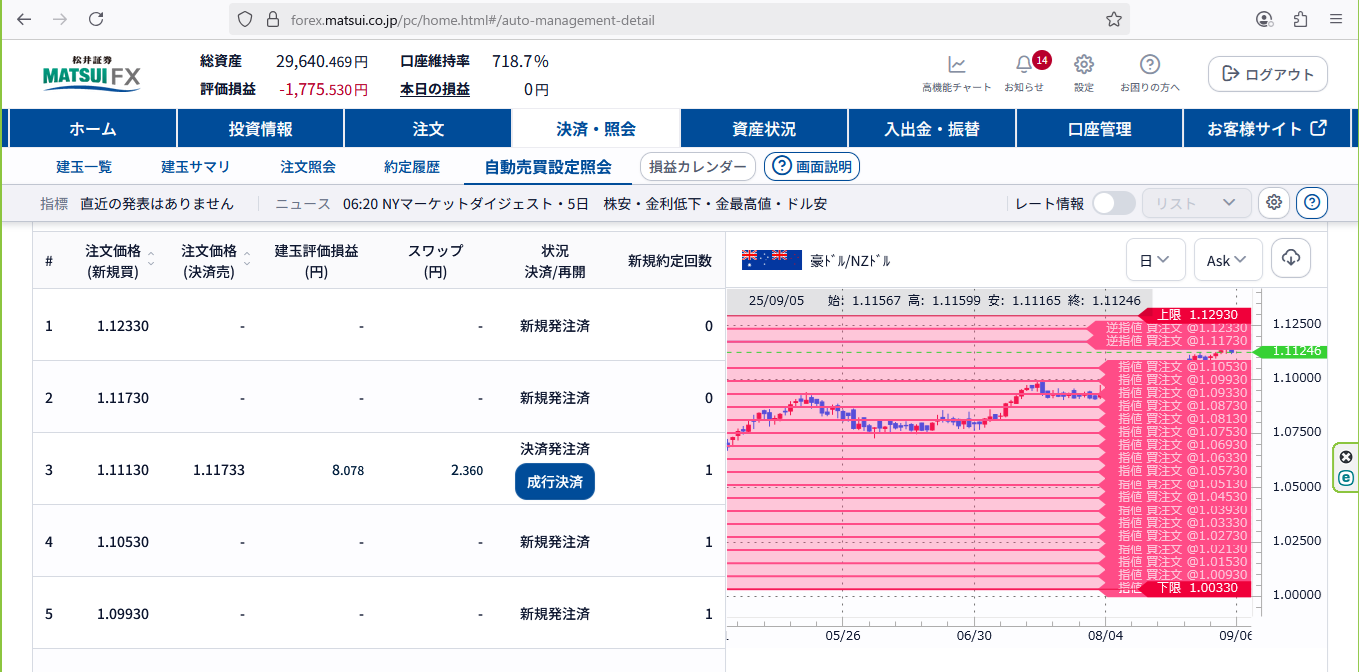Open the 注文照会 sub-tab

click(308, 167)
